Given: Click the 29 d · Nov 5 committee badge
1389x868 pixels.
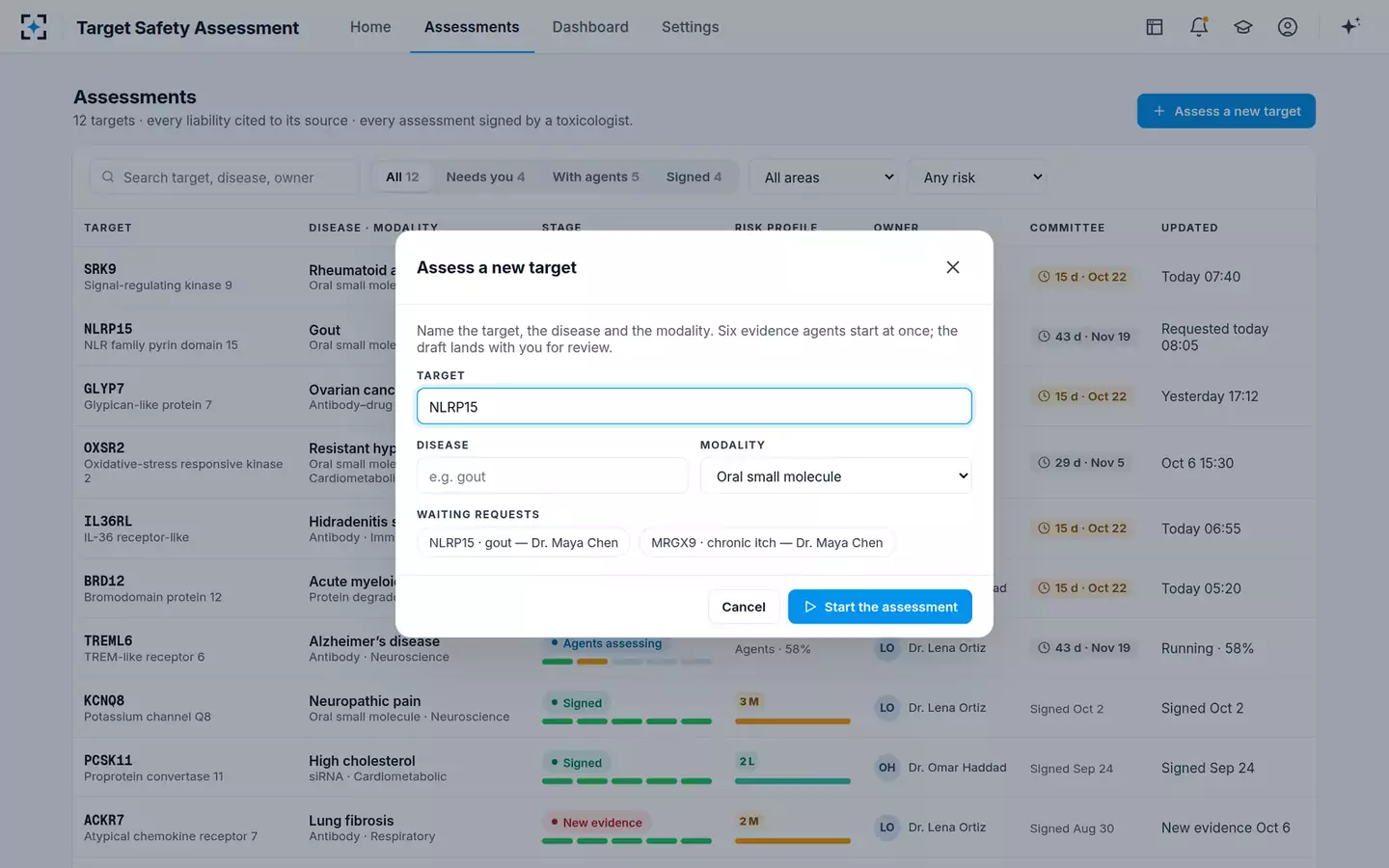Looking at the screenshot, I should pyautogui.click(x=1080, y=463).
